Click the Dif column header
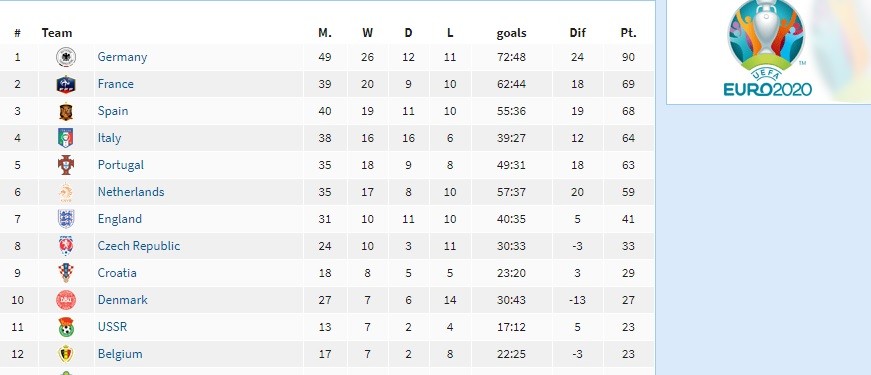The height and width of the screenshot is (375, 871). pos(578,33)
